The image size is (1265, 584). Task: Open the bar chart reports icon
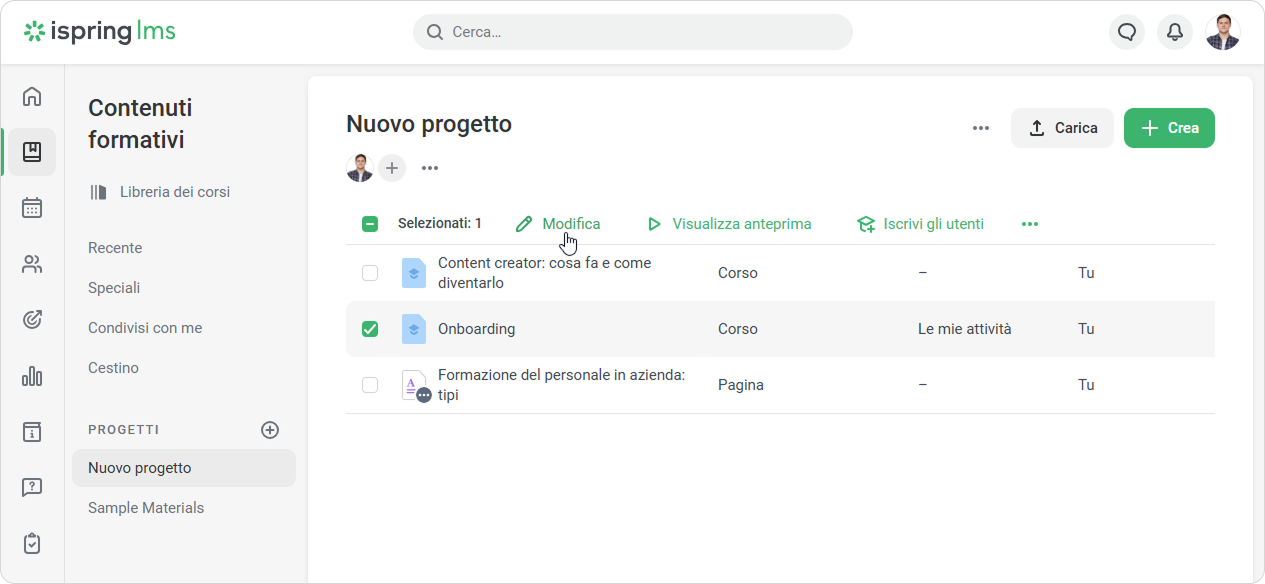tap(32, 376)
